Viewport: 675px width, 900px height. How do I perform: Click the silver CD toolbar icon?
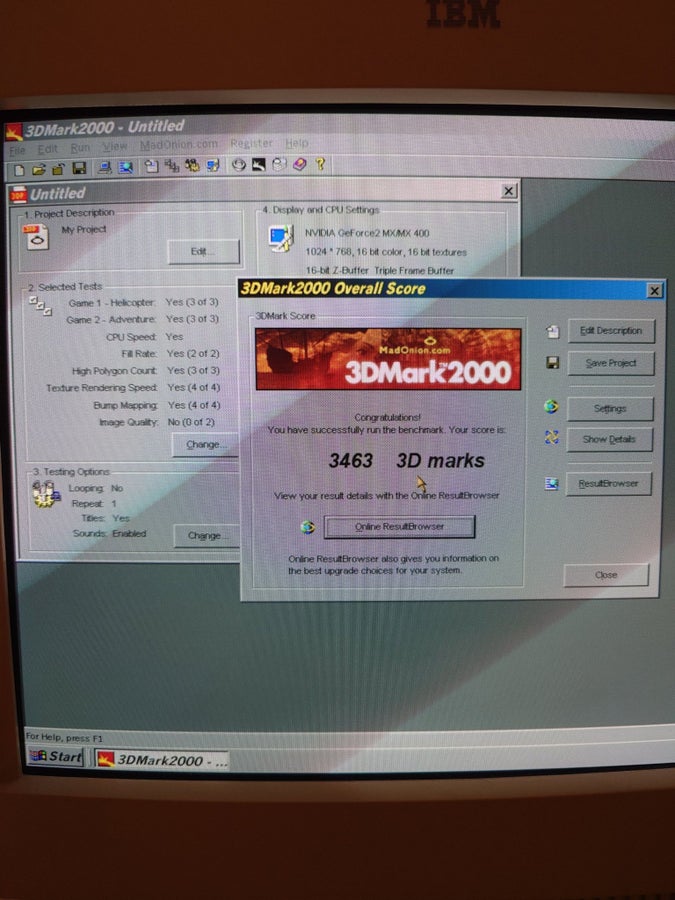pos(239,165)
